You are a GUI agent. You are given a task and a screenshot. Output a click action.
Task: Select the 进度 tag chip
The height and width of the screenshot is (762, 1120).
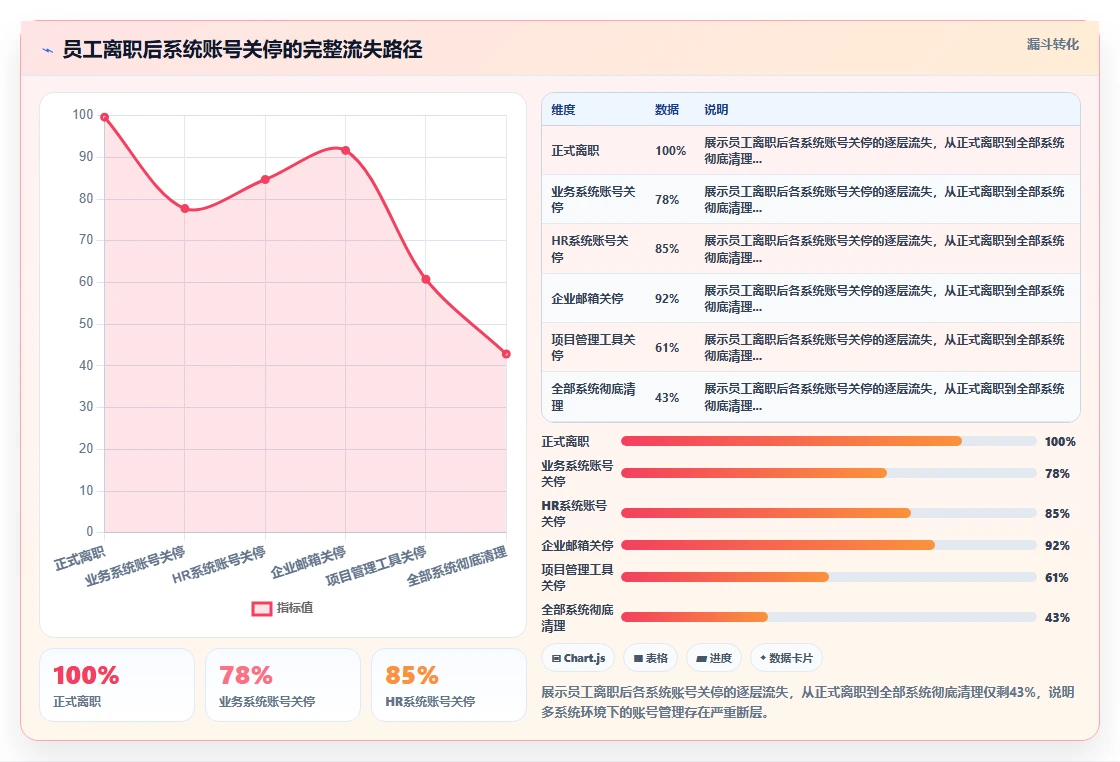[714, 658]
